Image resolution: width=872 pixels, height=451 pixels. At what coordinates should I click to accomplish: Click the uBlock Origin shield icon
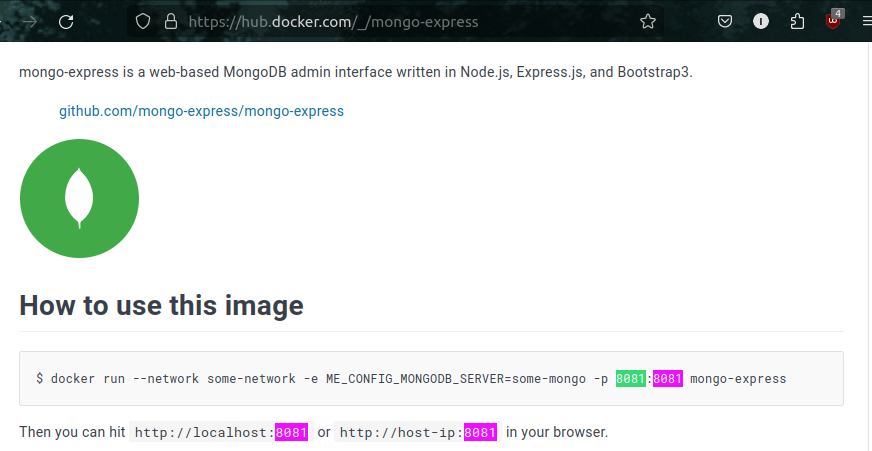833,21
